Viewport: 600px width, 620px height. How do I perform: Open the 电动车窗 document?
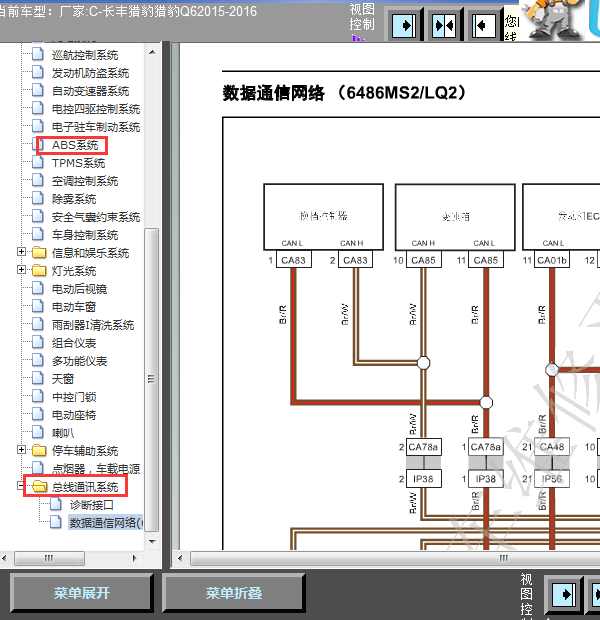pos(74,307)
